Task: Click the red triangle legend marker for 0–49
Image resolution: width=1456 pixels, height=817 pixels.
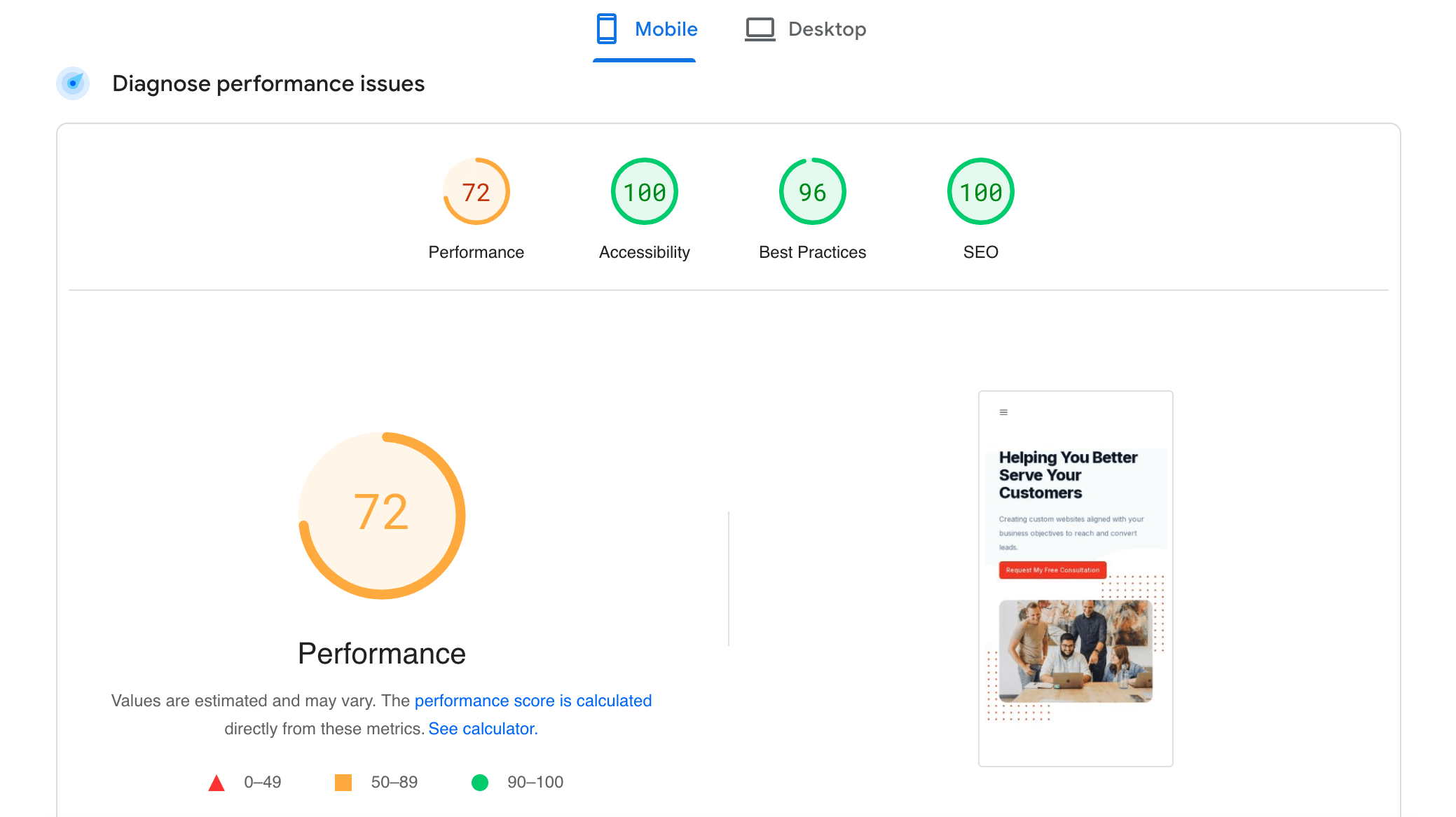Action: 216,781
